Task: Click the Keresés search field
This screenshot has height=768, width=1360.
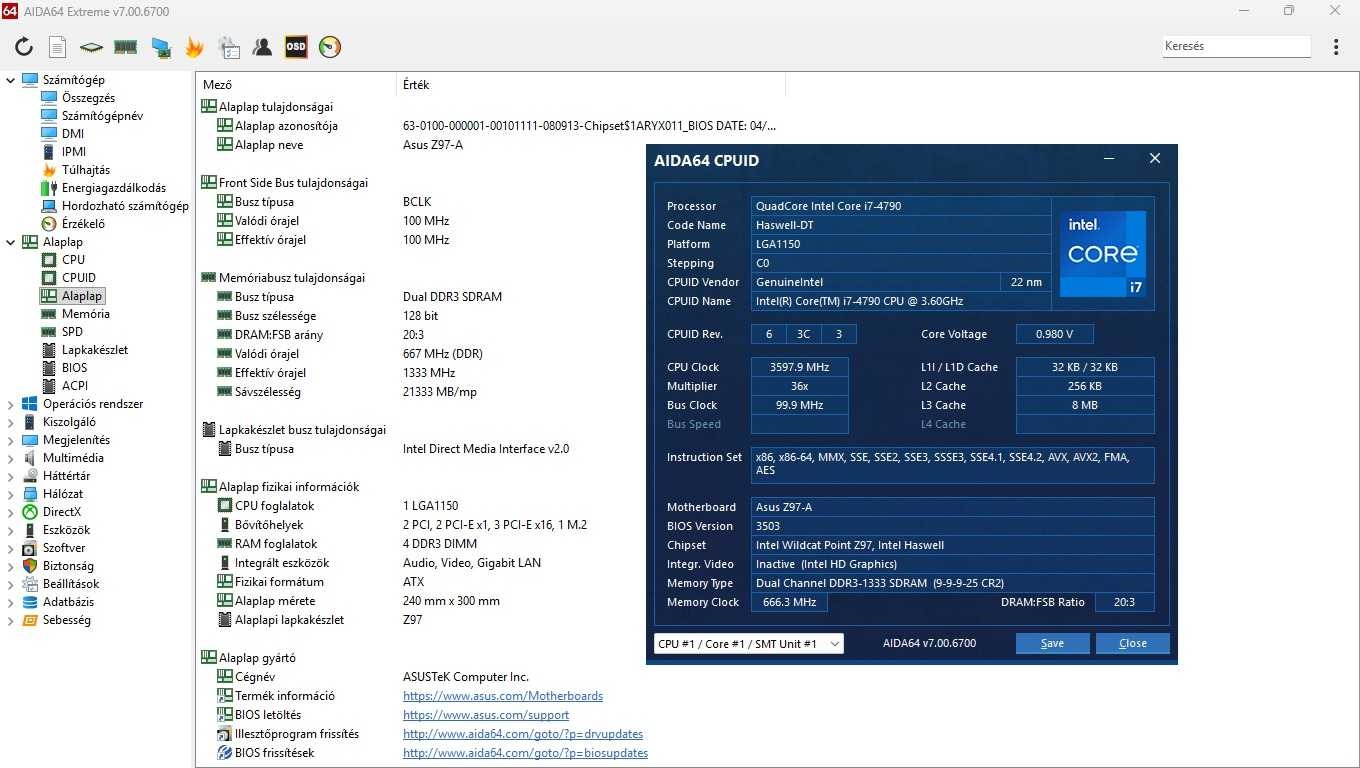Action: (x=1236, y=46)
